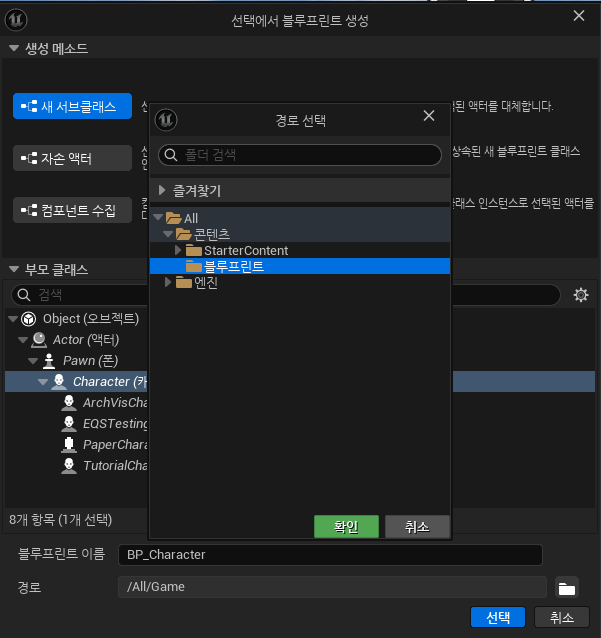The image size is (601, 638).
Task: Click the folder browse icon next to path field
Action: pos(566,588)
